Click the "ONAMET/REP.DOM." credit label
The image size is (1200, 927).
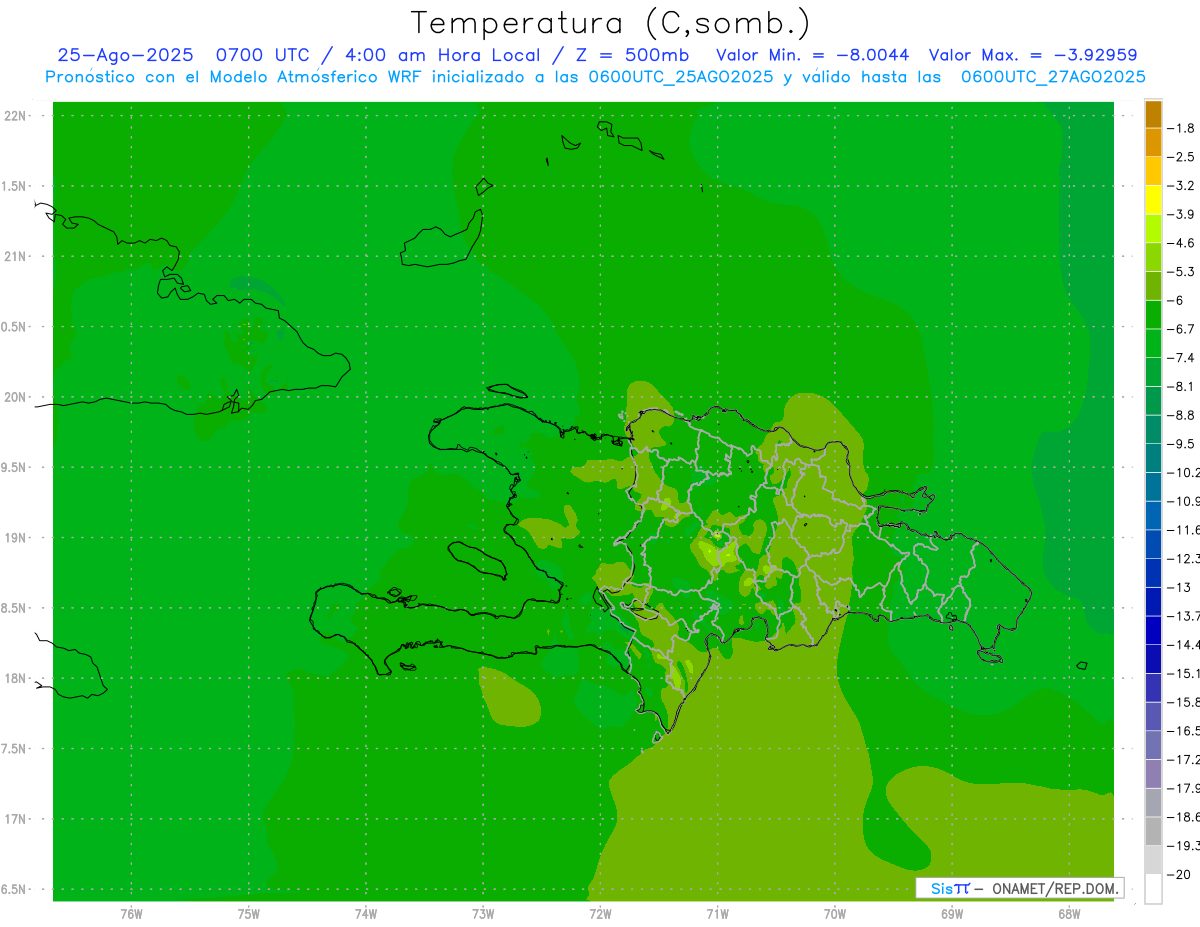[x=1054, y=888]
